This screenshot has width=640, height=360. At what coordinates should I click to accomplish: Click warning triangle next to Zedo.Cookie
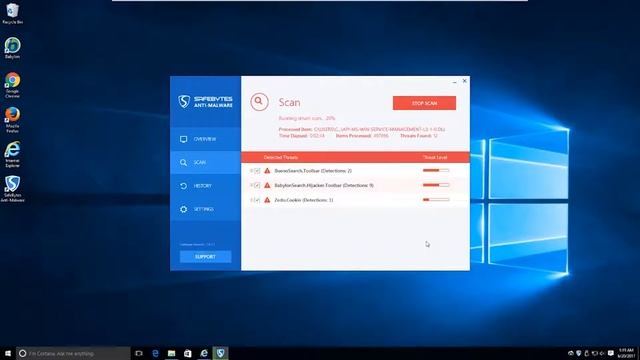pyautogui.click(x=267, y=200)
